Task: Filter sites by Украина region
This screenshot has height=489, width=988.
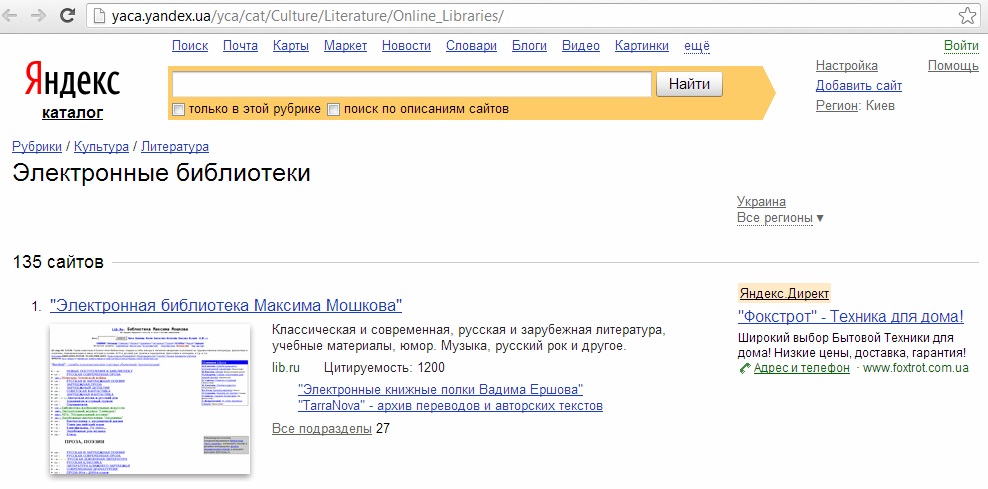Action: tap(761, 202)
